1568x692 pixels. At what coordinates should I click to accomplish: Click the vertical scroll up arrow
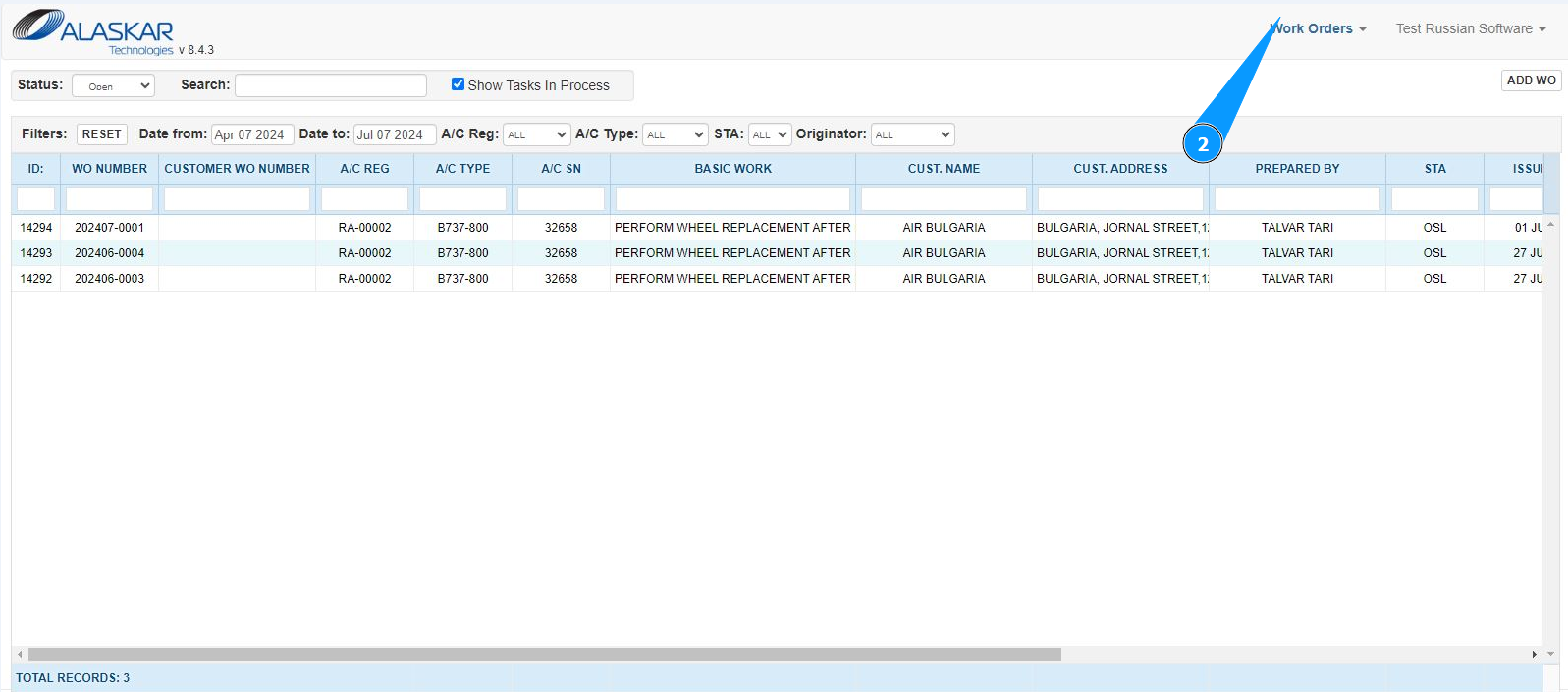[1550, 225]
